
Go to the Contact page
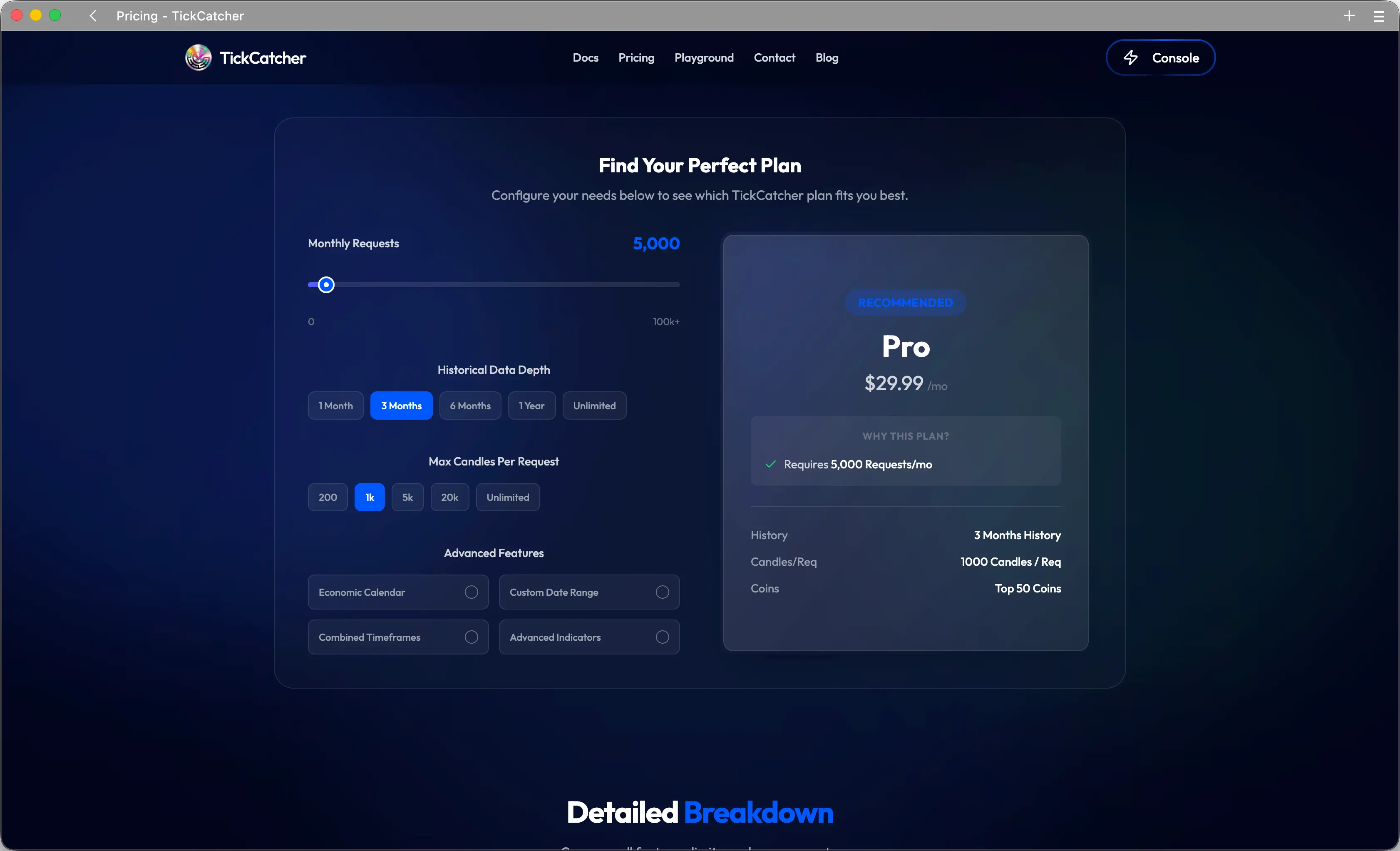[x=774, y=57]
